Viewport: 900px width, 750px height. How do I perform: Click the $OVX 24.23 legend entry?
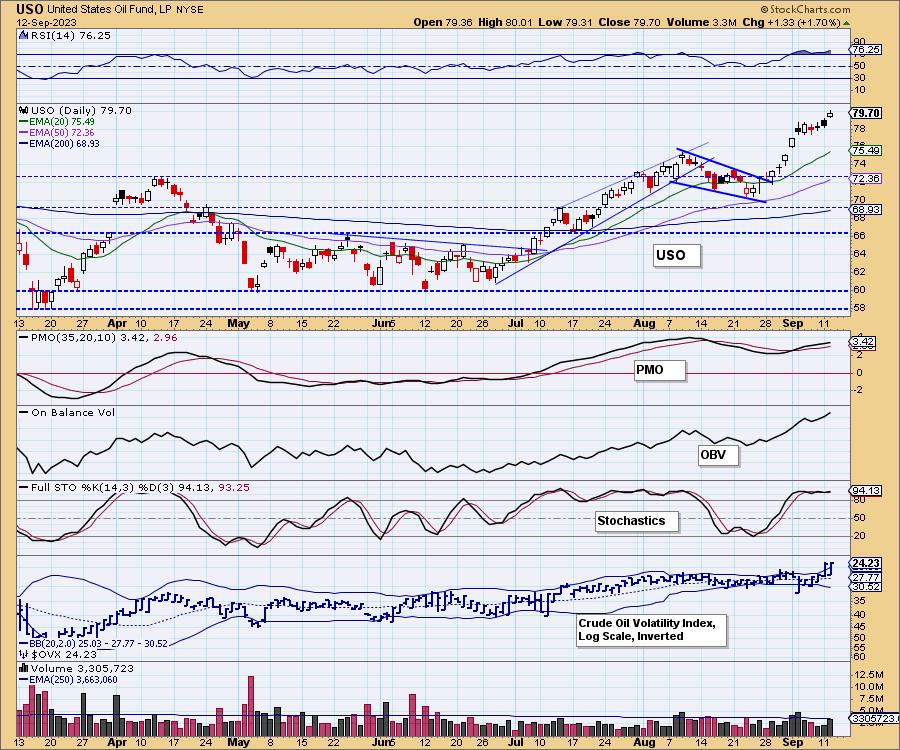click(x=59, y=654)
